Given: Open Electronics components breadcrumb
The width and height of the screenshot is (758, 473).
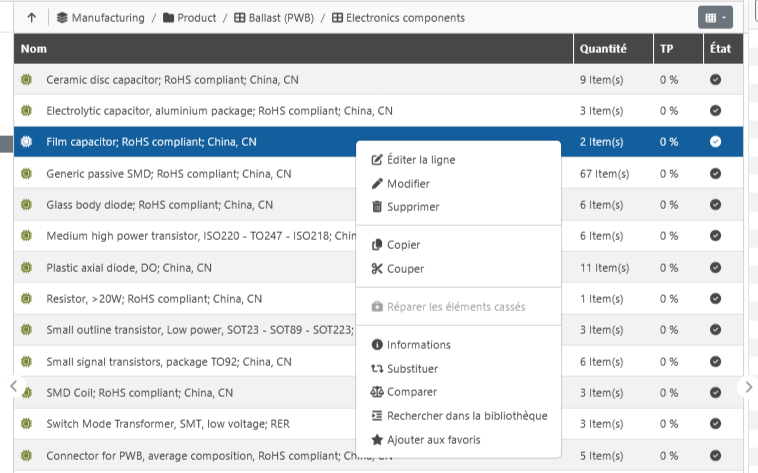Looking at the screenshot, I should point(398,18).
